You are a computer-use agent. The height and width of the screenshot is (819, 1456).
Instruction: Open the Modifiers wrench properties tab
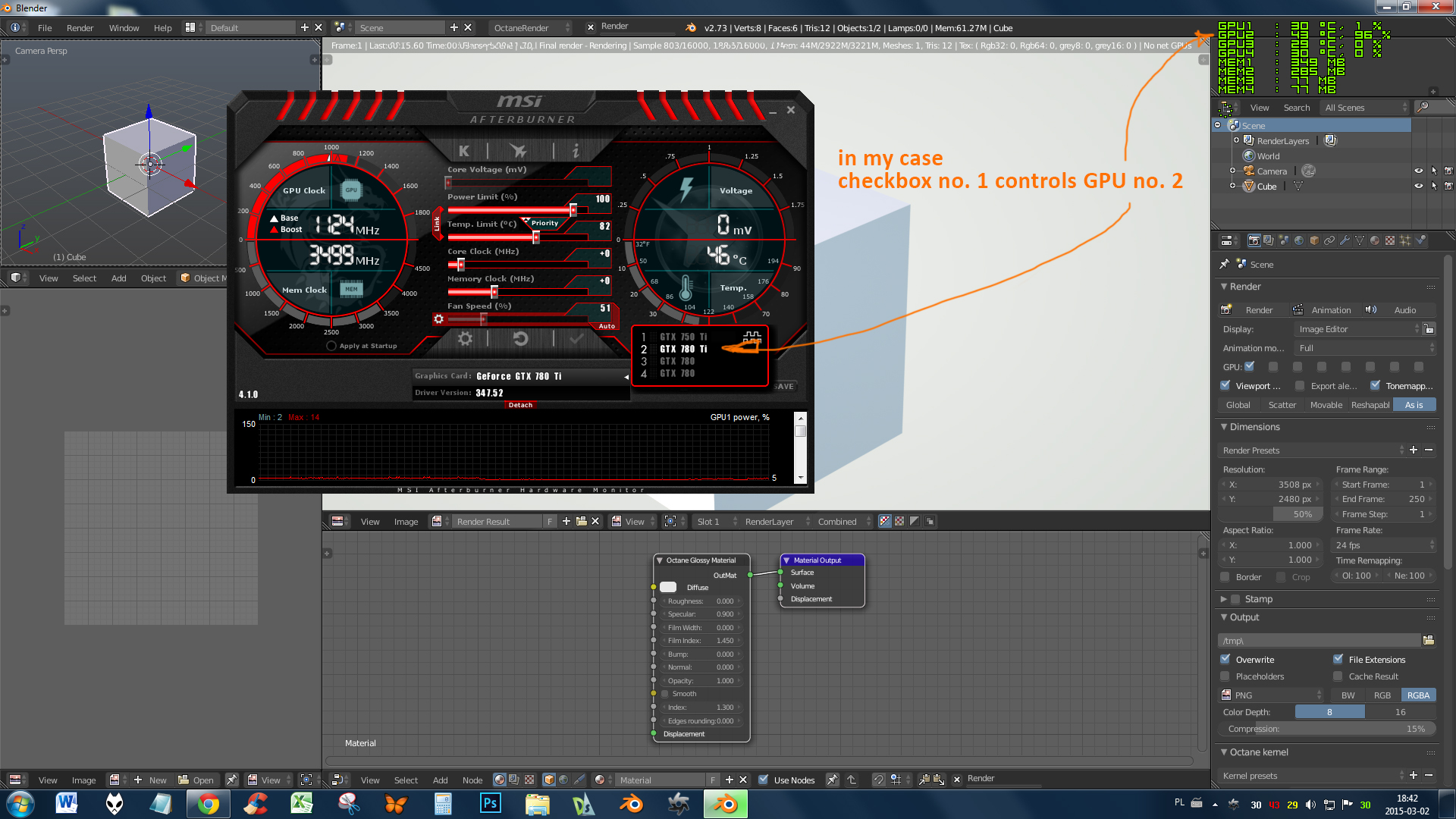pos(1345,240)
